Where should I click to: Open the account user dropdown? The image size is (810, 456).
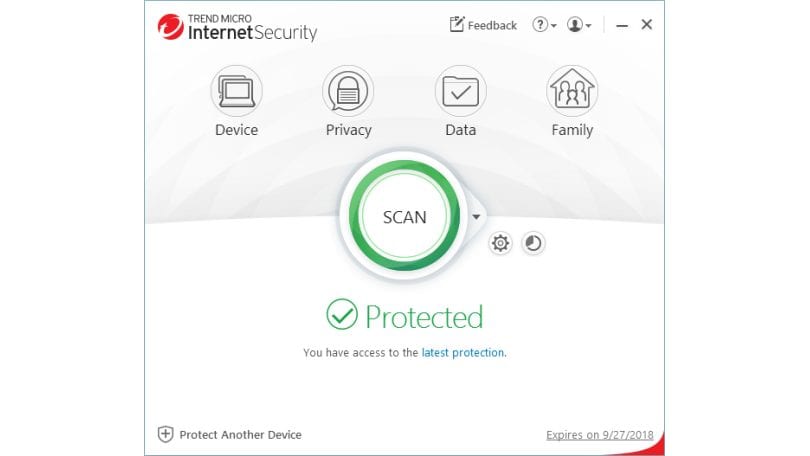click(x=579, y=24)
